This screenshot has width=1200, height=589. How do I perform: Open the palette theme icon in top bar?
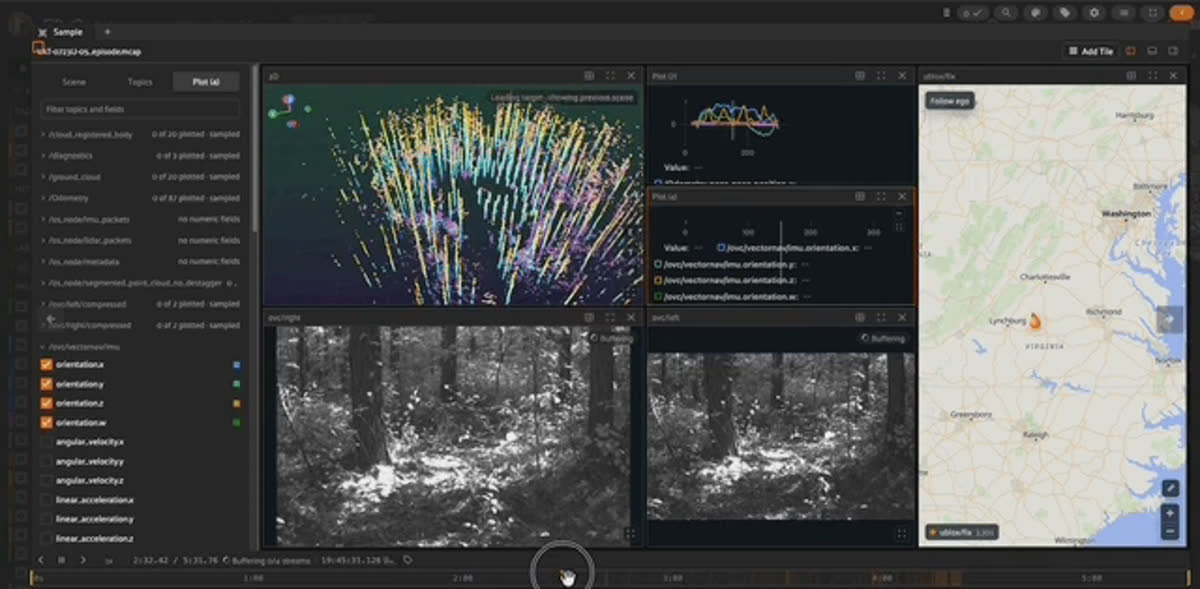coord(1036,13)
